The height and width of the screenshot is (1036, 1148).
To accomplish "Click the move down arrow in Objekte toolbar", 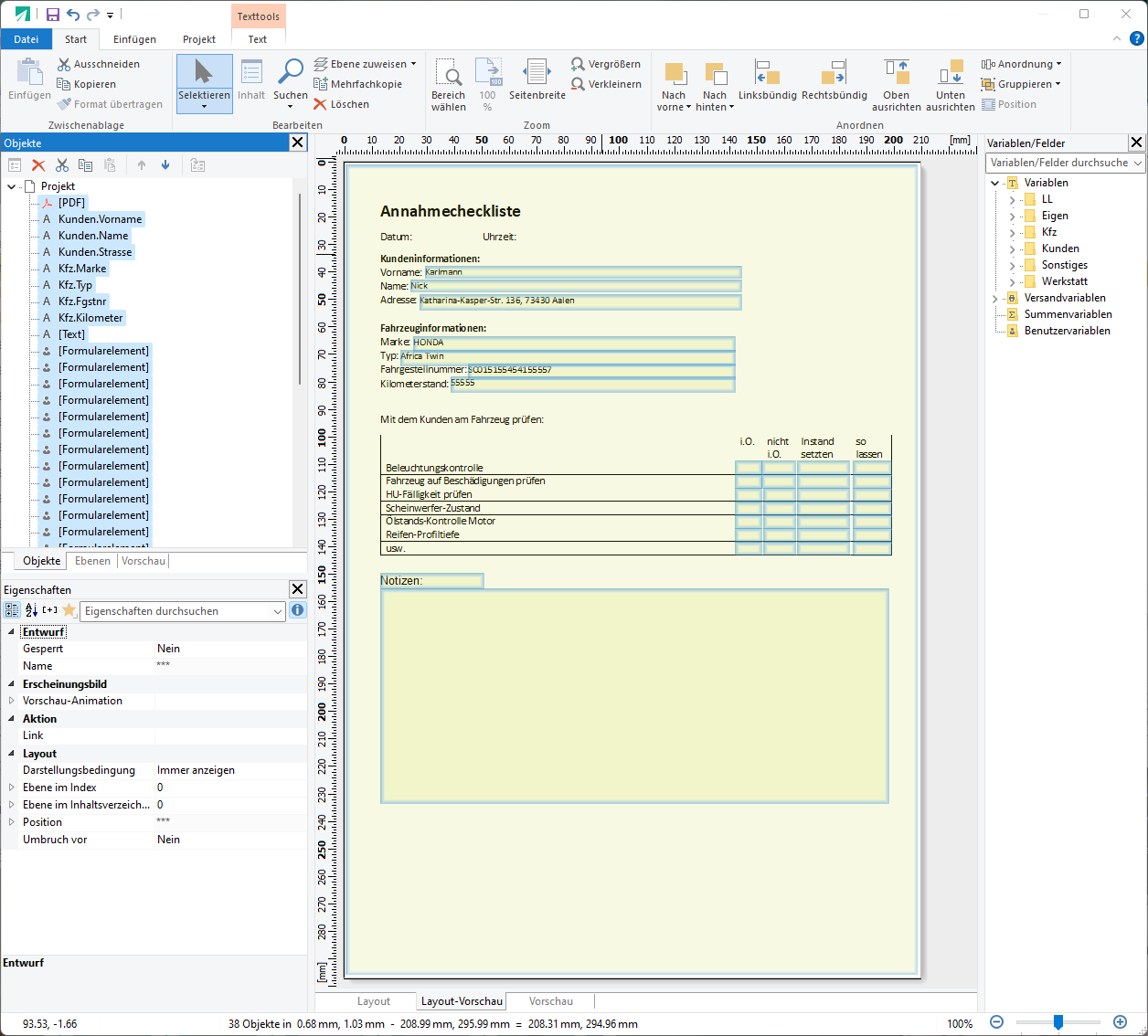I will [165, 165].
